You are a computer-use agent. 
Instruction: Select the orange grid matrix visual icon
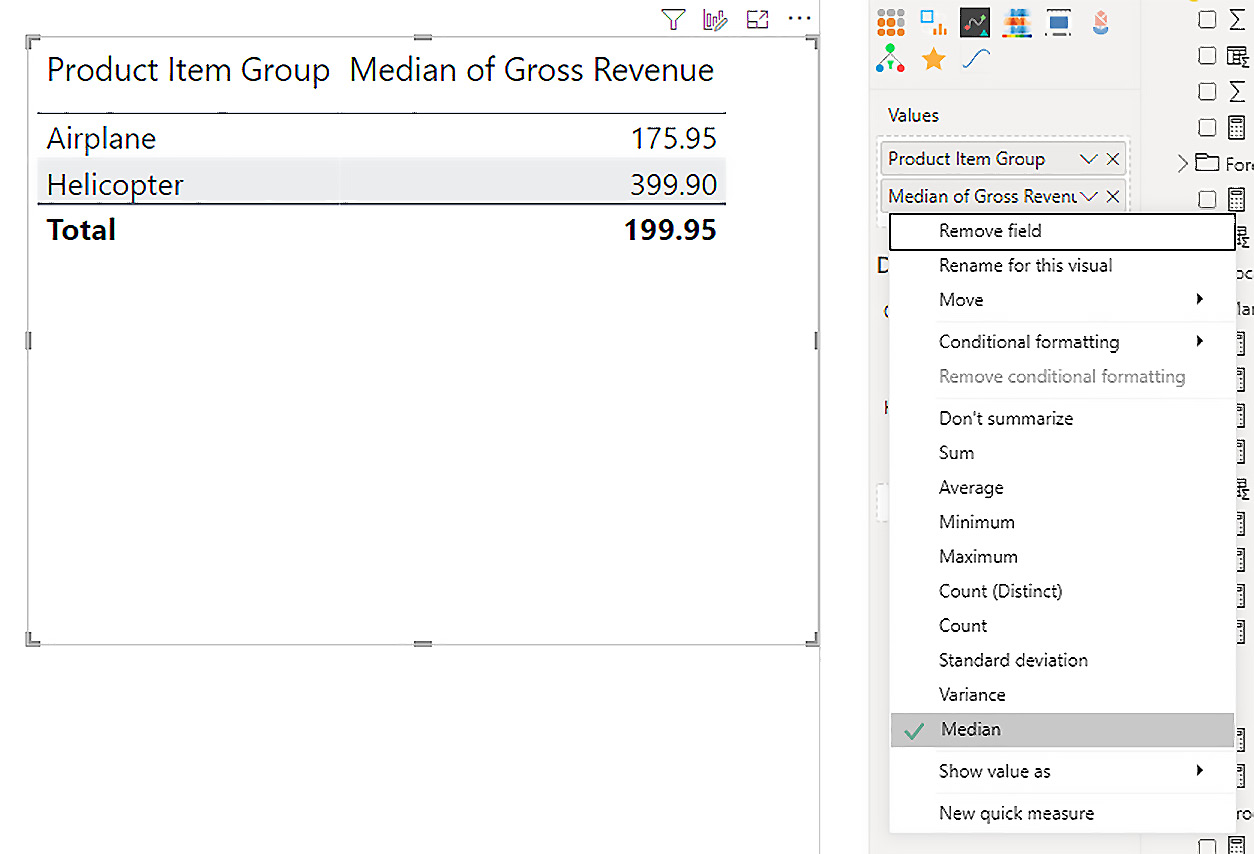[890, 22]
